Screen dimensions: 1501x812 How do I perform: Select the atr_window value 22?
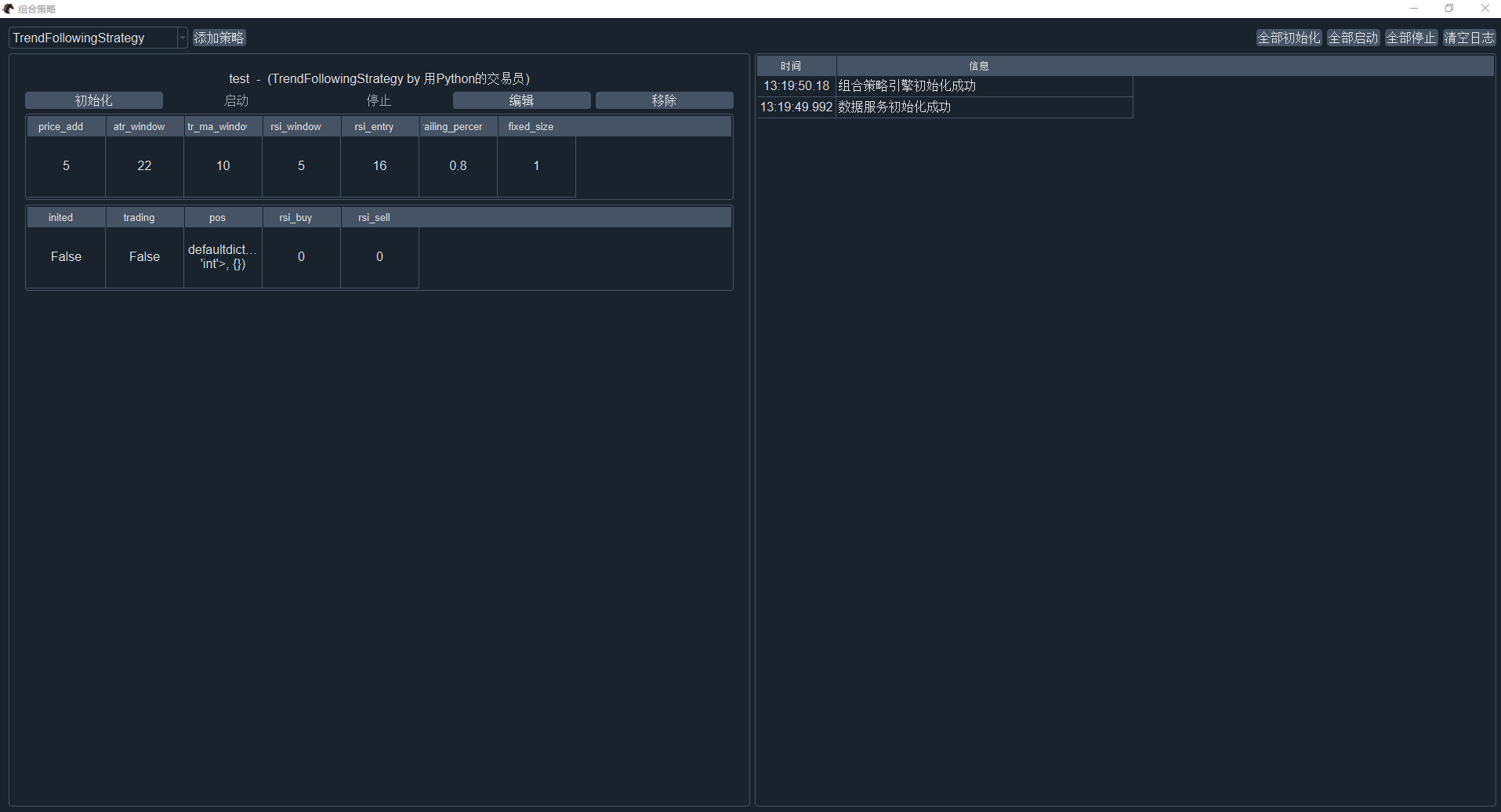click(x=143, y=165)
